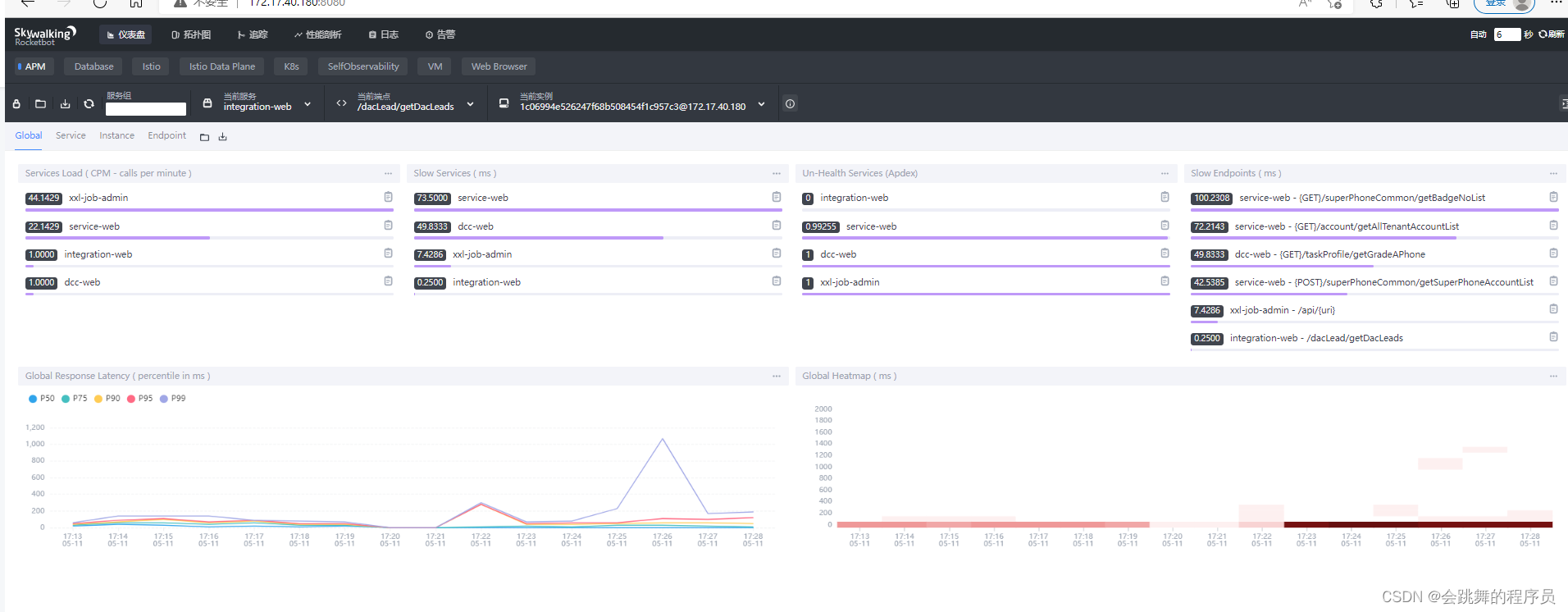Open Un-Health Services panel options menu
This screenshot has height=612, width=1568.
point(1165,173)
